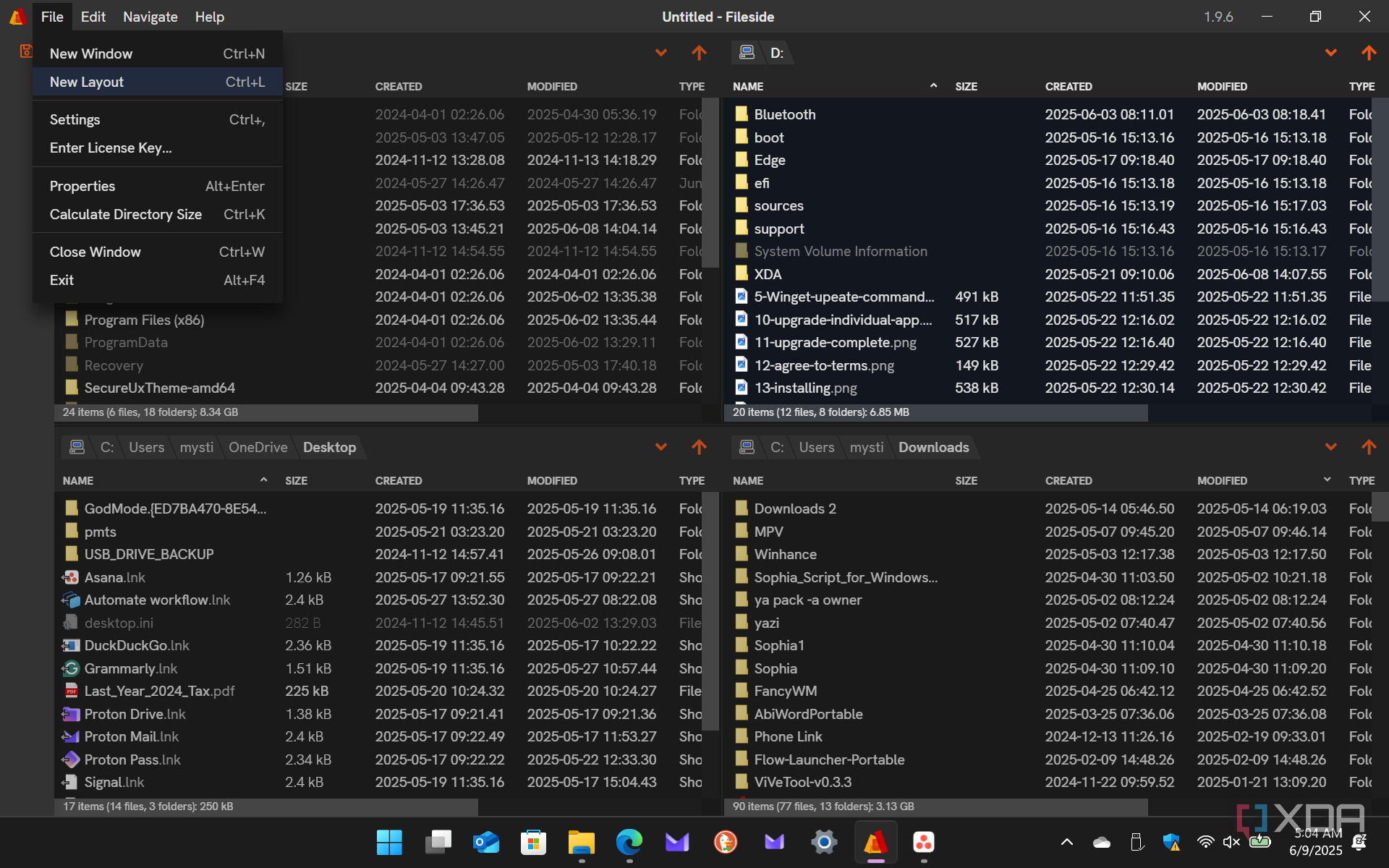Go up a folder in the Downloads pane
Image resolution: width=1389 pixels, height=868 pixels.
coord(1368,447)
